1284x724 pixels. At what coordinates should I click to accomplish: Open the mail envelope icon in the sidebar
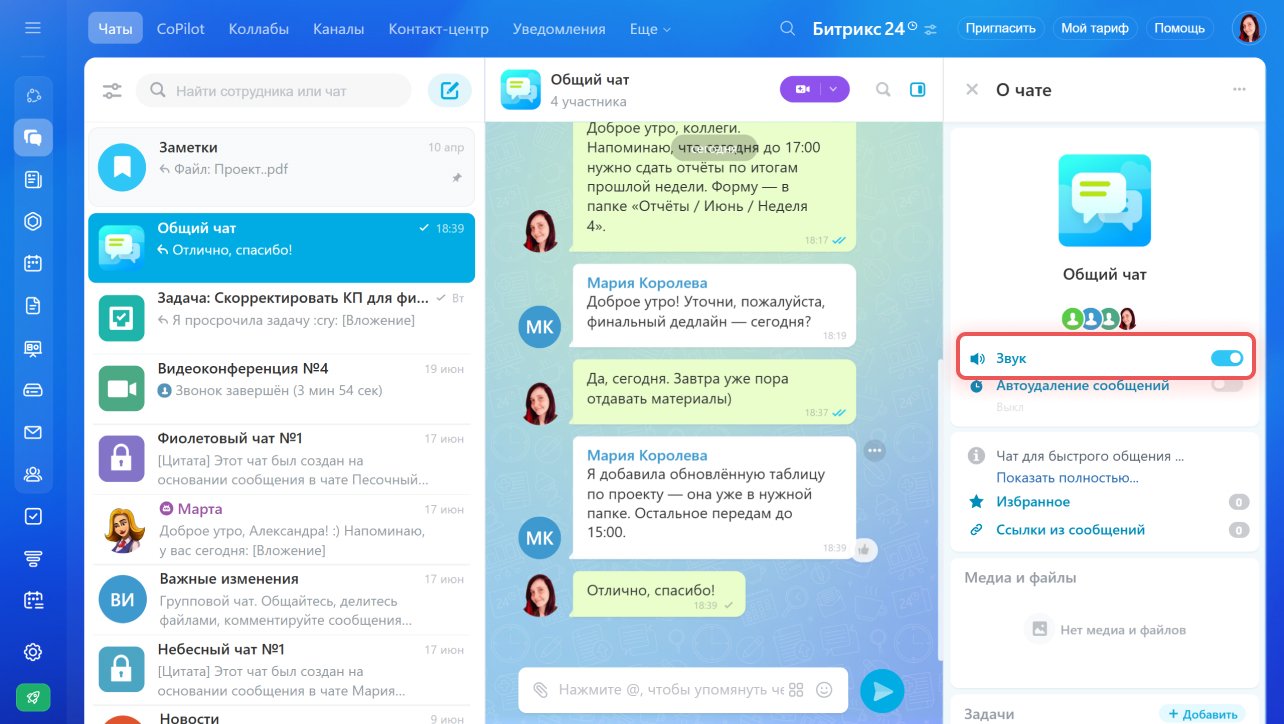tap(33, 432)
